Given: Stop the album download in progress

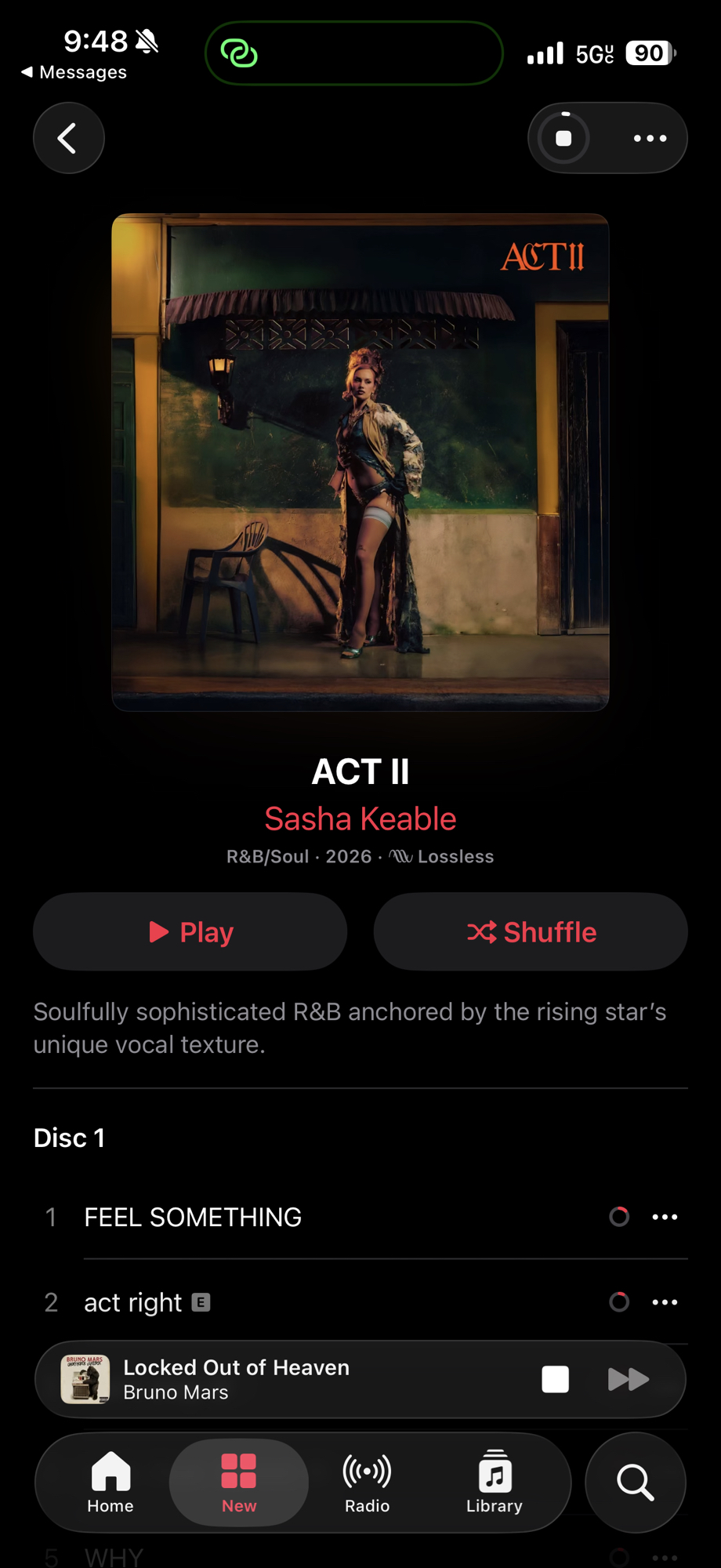Looking at the screenshot, I should pyautogui.click(x=563, y=139).
